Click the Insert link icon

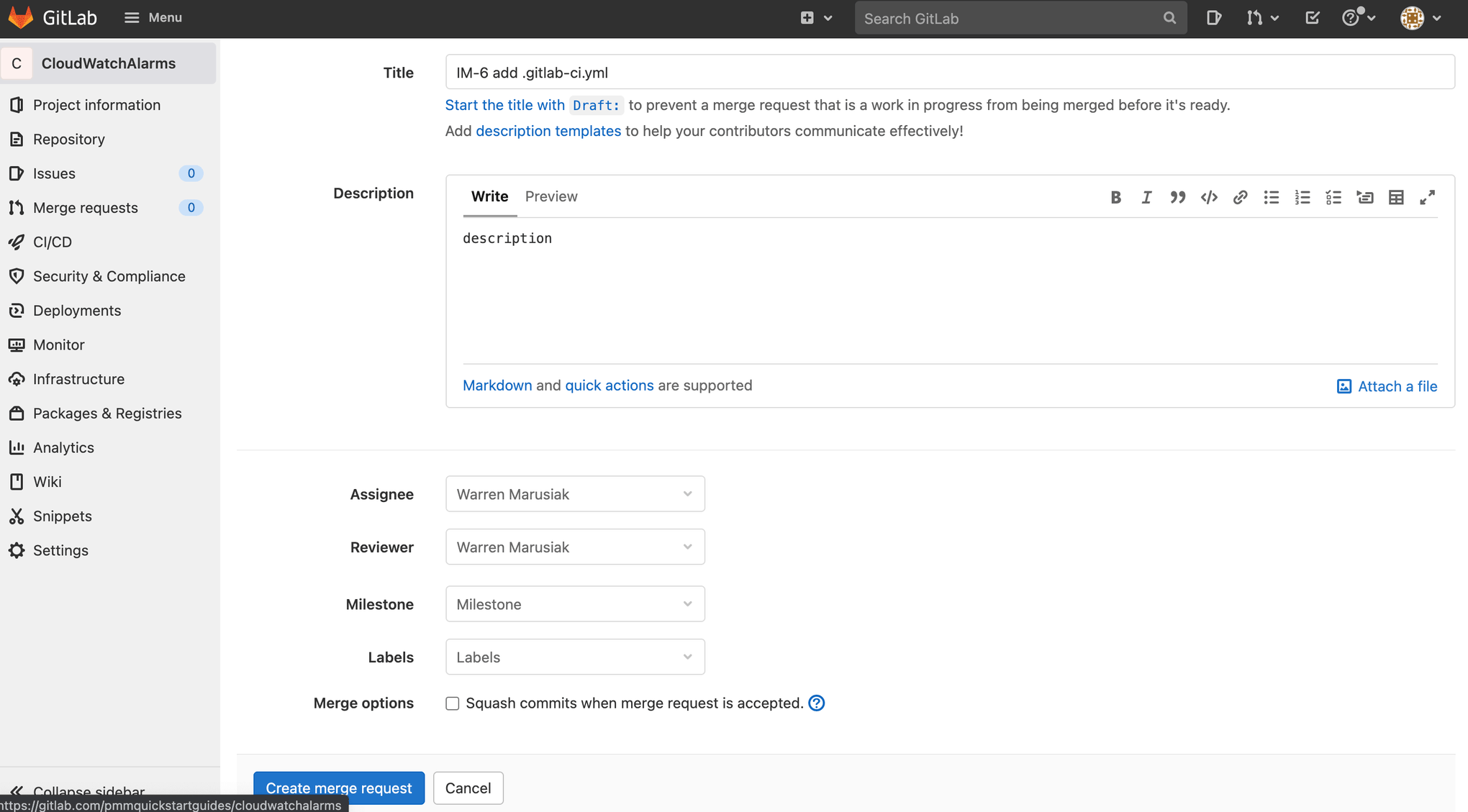[x=1240, y=198]
